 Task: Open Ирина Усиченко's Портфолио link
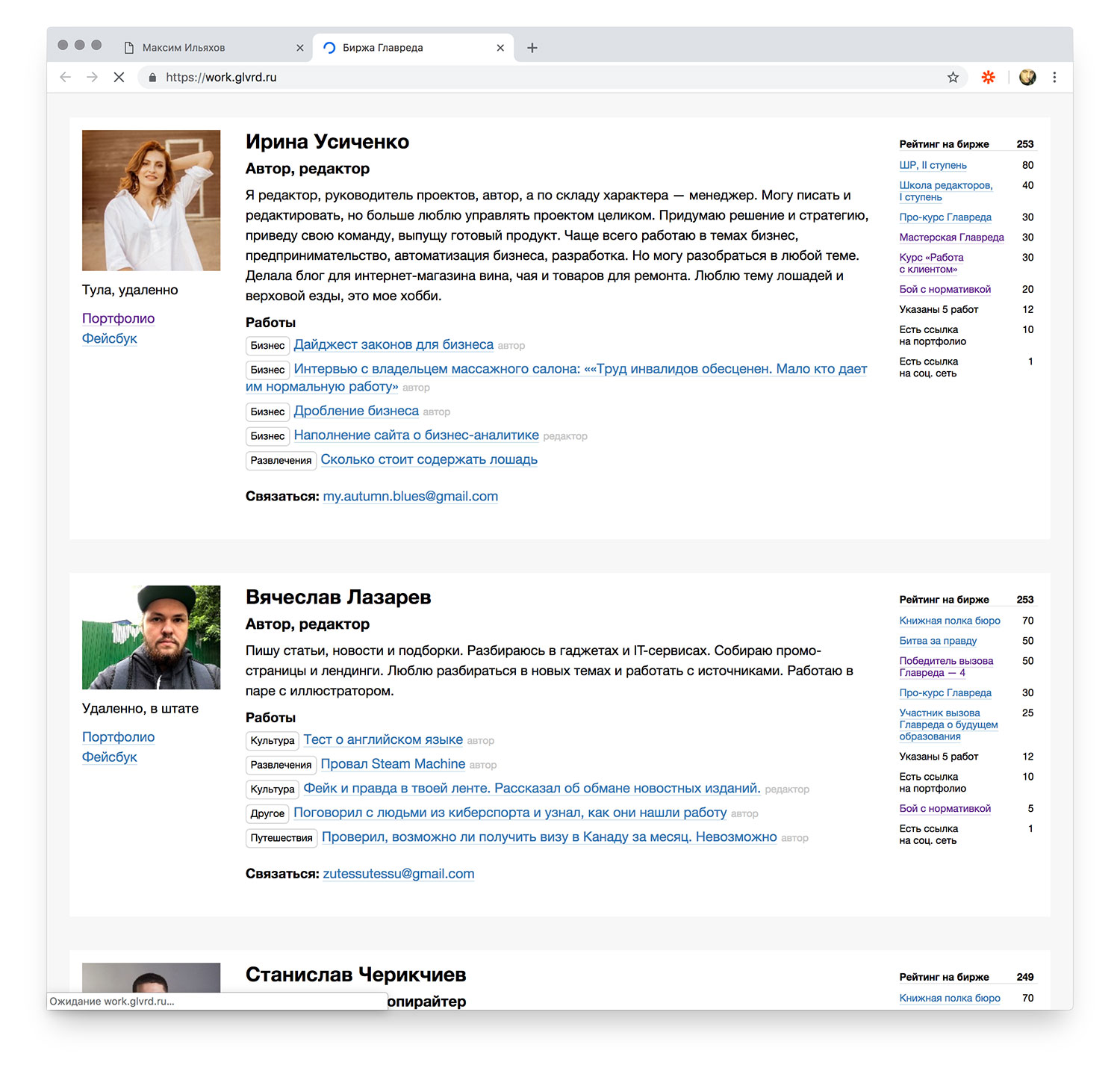tap(118, 318)
